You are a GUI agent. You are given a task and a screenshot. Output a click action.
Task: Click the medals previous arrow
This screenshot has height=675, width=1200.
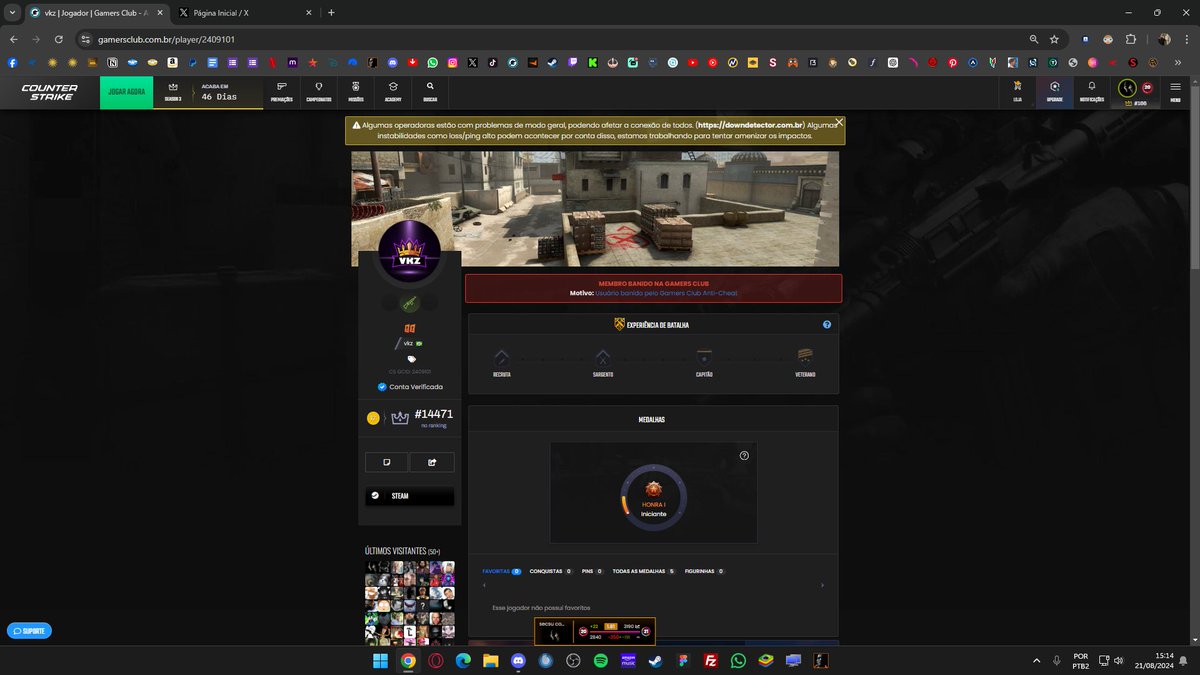[x=485, y=586]
